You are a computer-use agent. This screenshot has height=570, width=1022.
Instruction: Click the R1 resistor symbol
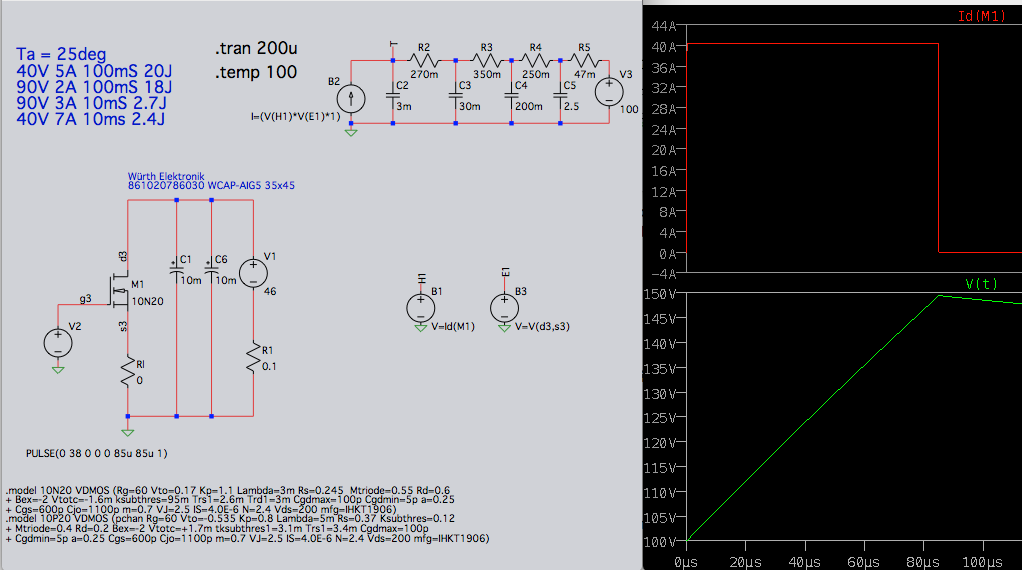[253, 358]
